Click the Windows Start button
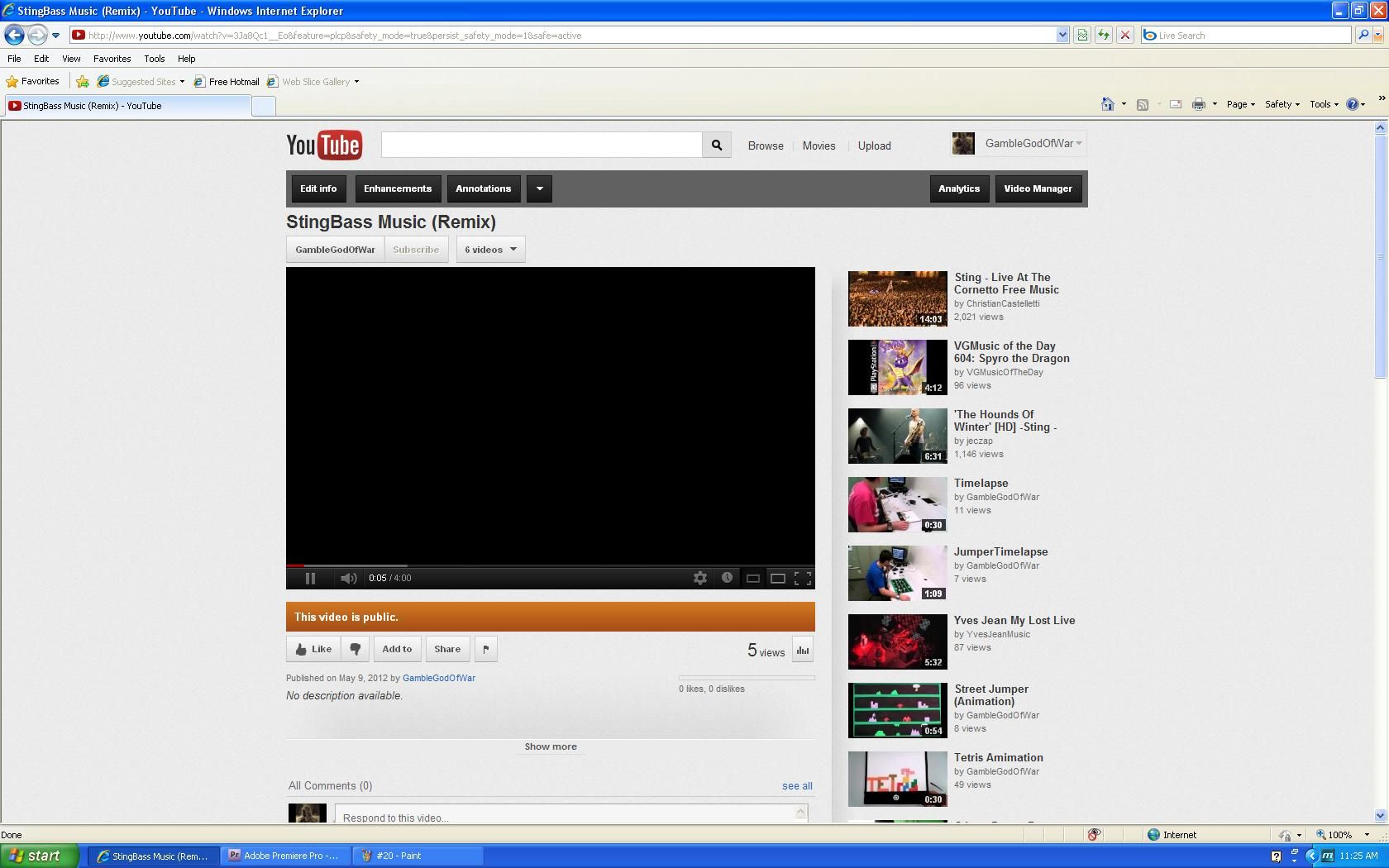This screenshot has height=868, width=1389. pyautogui.click(x=40, y=856)
